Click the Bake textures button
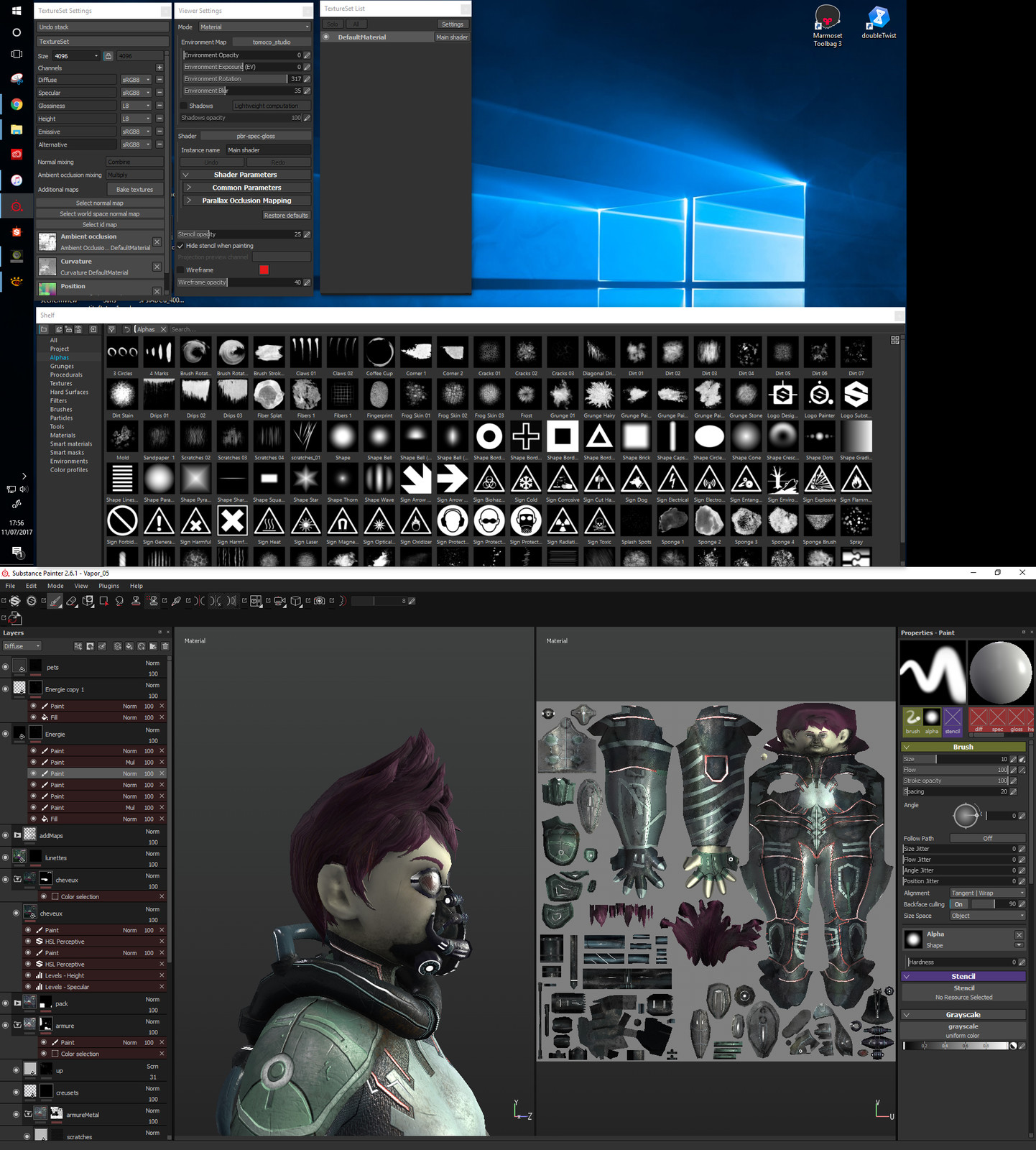Image resolution: width=1036 pixels, height=1150 pixels. [x=134, y=190]
